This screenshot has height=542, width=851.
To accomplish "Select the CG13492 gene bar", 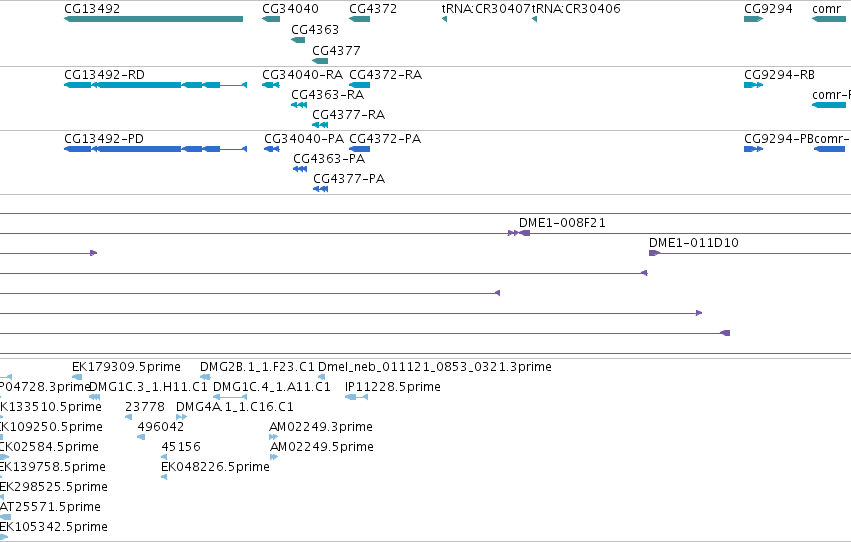I will pos(154,19).
